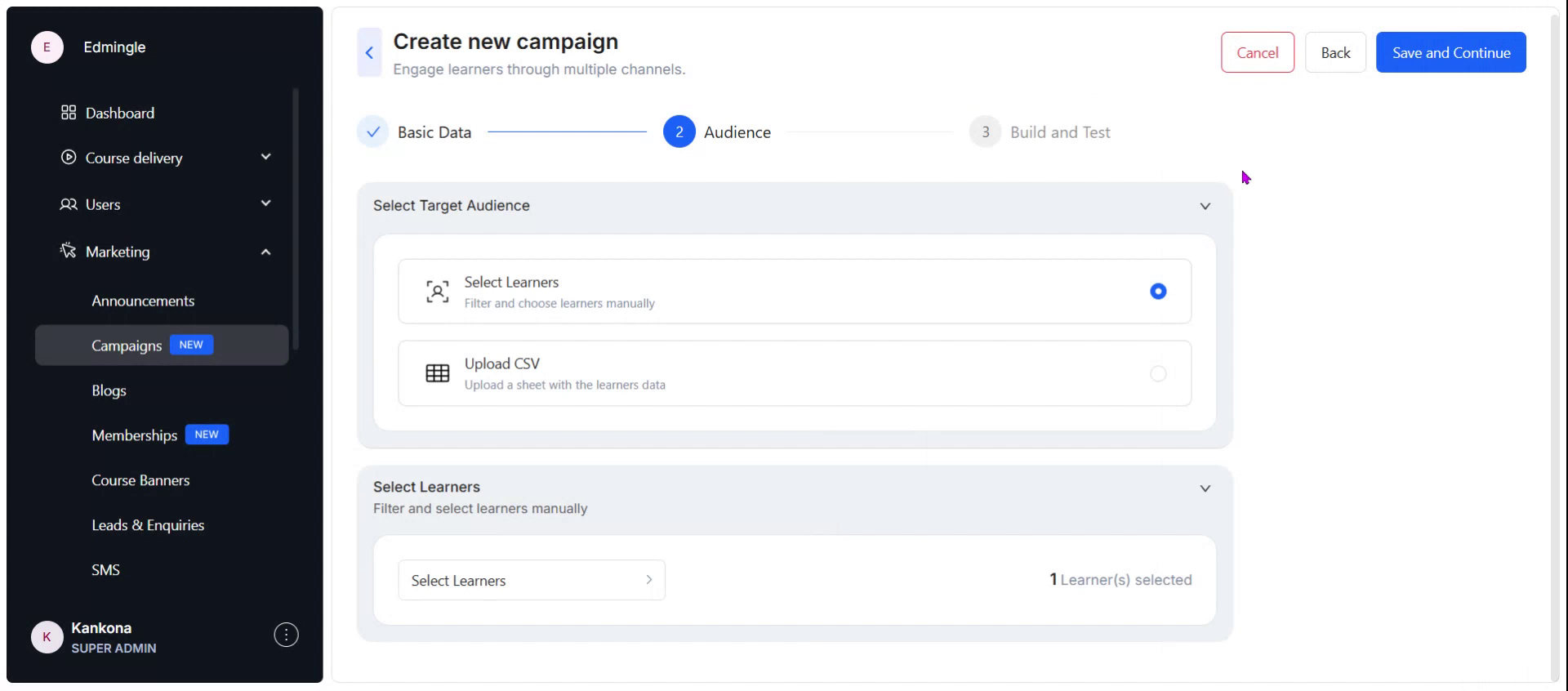Screen dimensions: 1568x691
Task: Click Save and Continue
Action: 1450,52
